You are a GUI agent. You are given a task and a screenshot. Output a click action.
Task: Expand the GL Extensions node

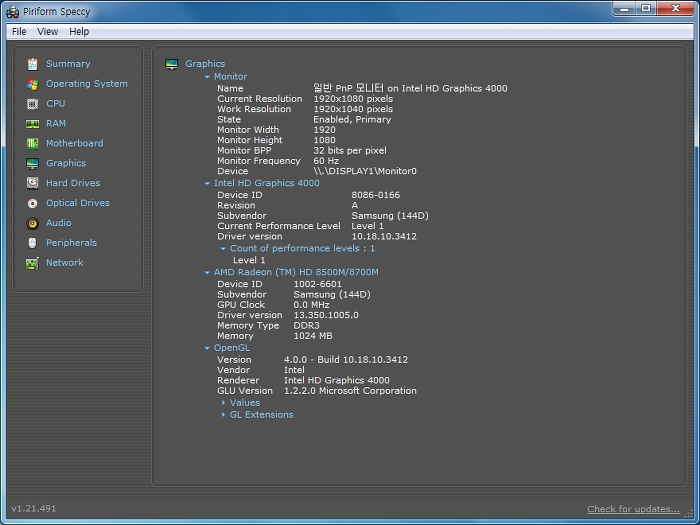pyautogui.click(x=223, y=415)
